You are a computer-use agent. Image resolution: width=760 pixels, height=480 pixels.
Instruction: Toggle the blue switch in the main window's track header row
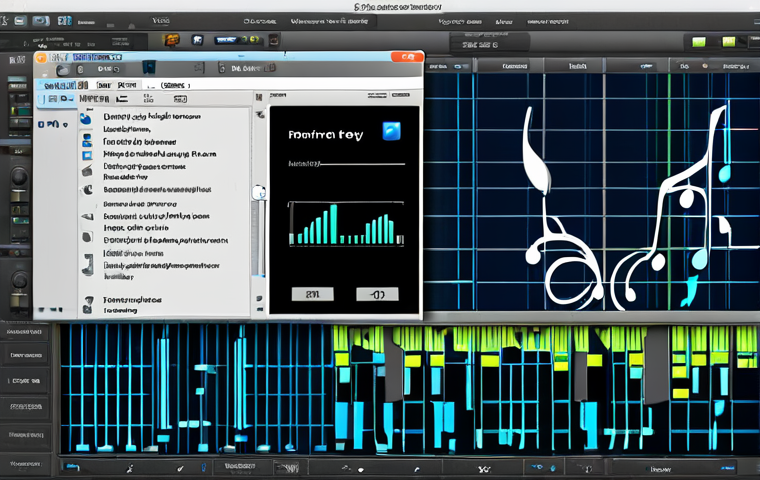[458, 66]
